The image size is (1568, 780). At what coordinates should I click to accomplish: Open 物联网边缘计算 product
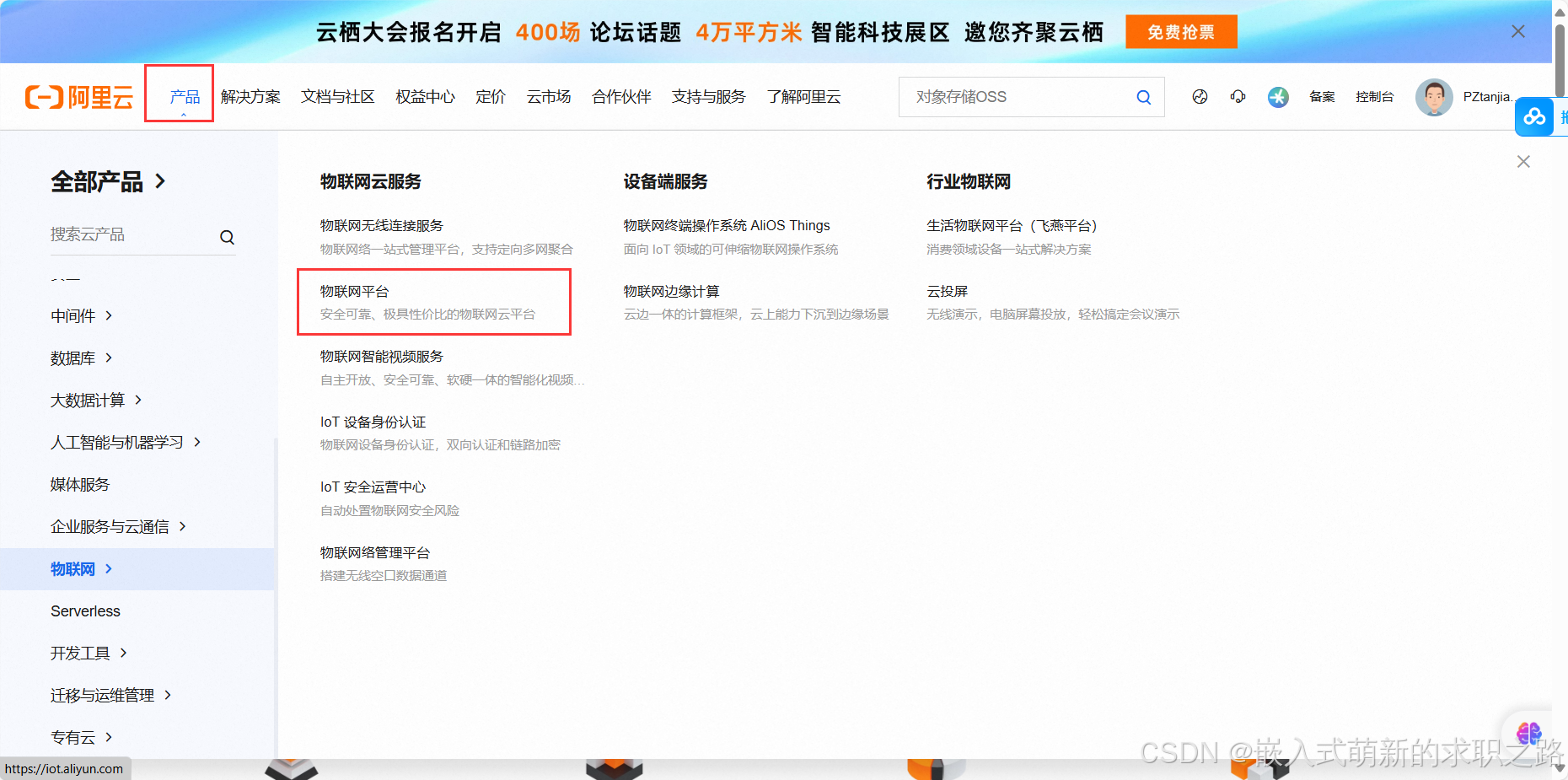[x=671, y=291]
